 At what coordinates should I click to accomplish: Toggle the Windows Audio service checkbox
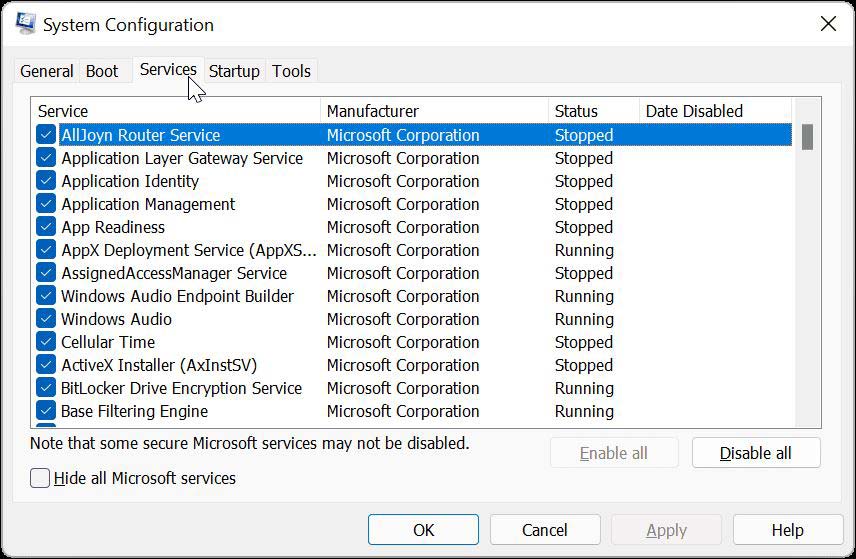(x=46, y=319)
